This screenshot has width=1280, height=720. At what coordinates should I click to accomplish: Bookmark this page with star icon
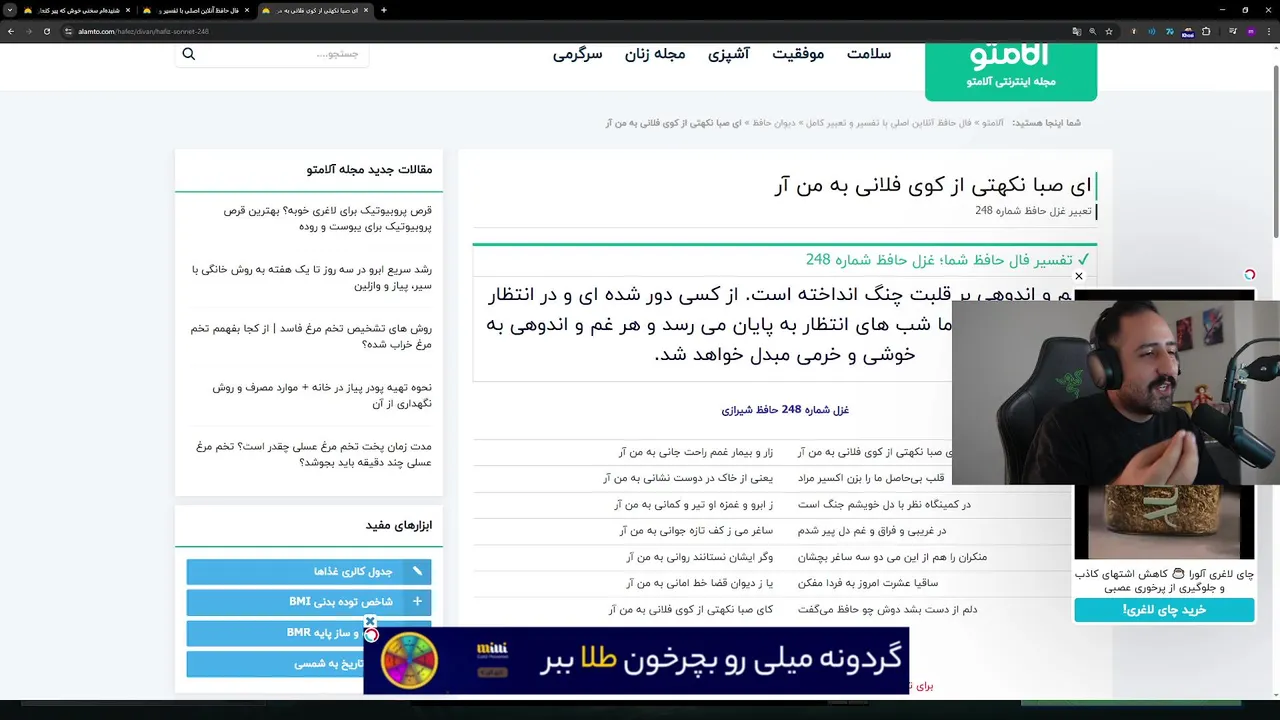coord(1108,31)
